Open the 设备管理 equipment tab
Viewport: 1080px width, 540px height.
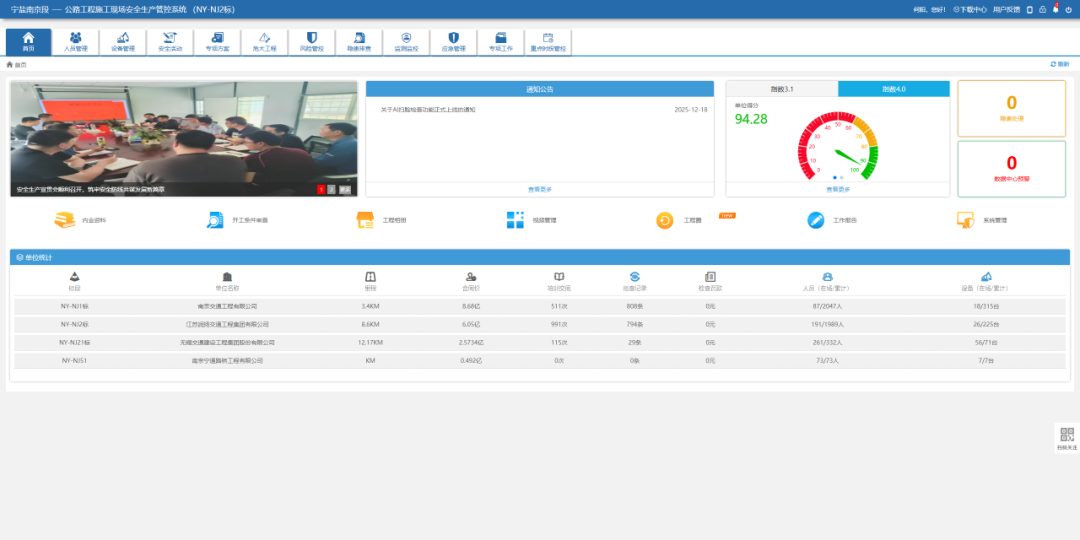[x=123, y=42]
